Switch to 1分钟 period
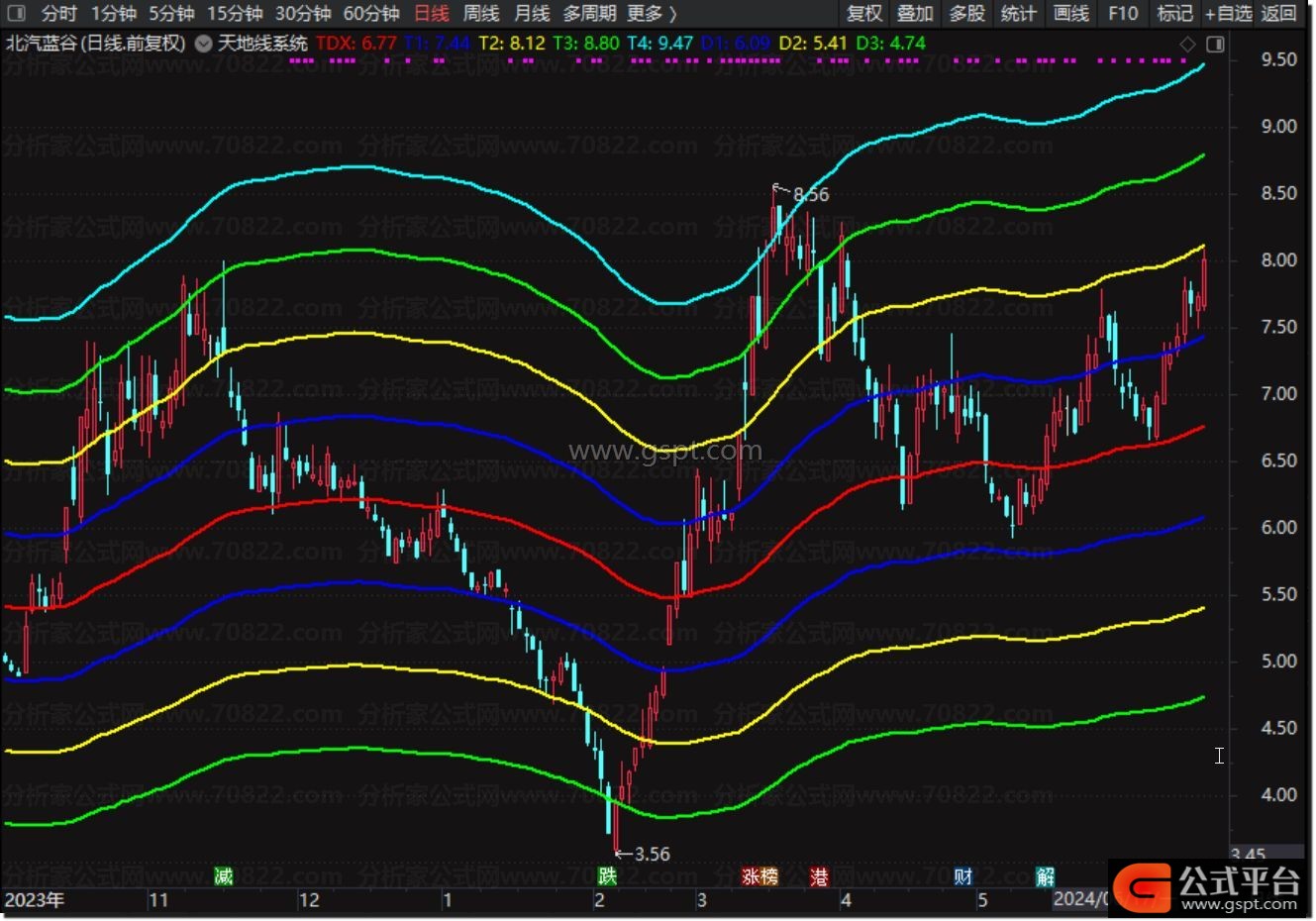The height and width of the screenshot is (921, 1316). coord(113,13)
